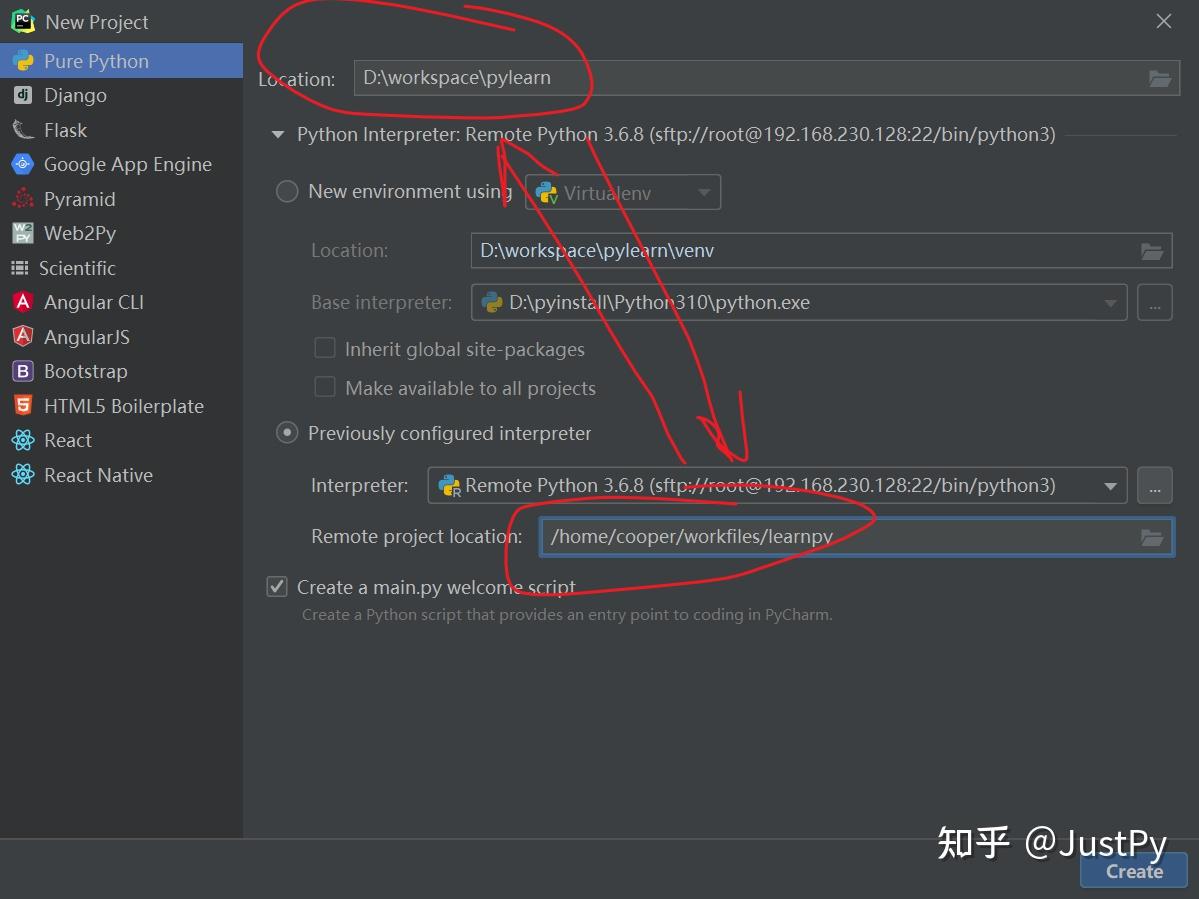Screen dimensions: 1199x899
Task: Click the Google App Engine icon
Action: (22, 164)
